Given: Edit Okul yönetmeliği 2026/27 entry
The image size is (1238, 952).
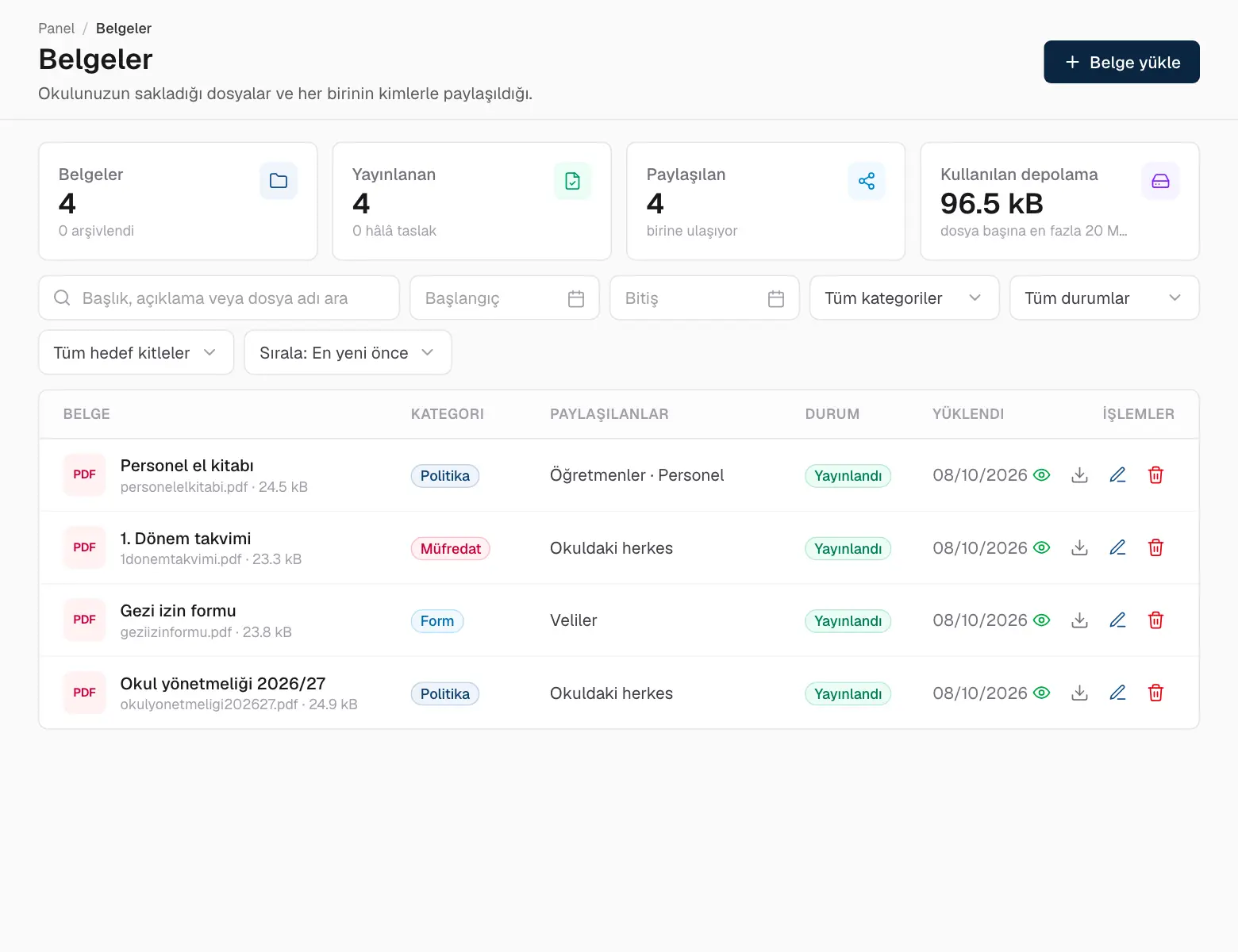Looking at the screenshot, I should click(x=1117, y=693).
